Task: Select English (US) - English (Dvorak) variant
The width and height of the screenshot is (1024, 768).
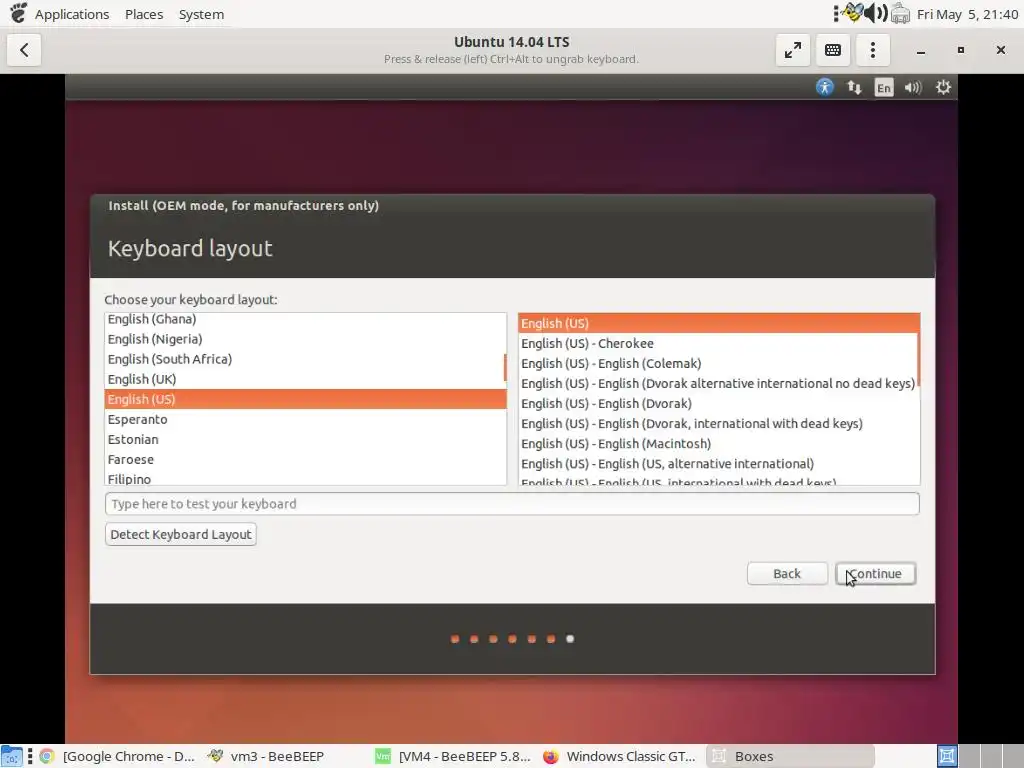Action: (718, 404)
